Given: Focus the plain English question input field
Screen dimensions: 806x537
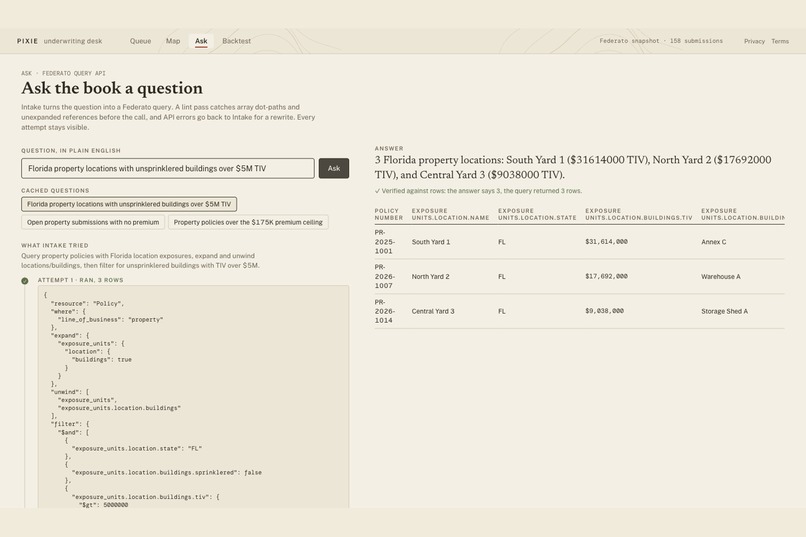Looking at the screenshot, I should pyautogui.click(x=168, y=168).
